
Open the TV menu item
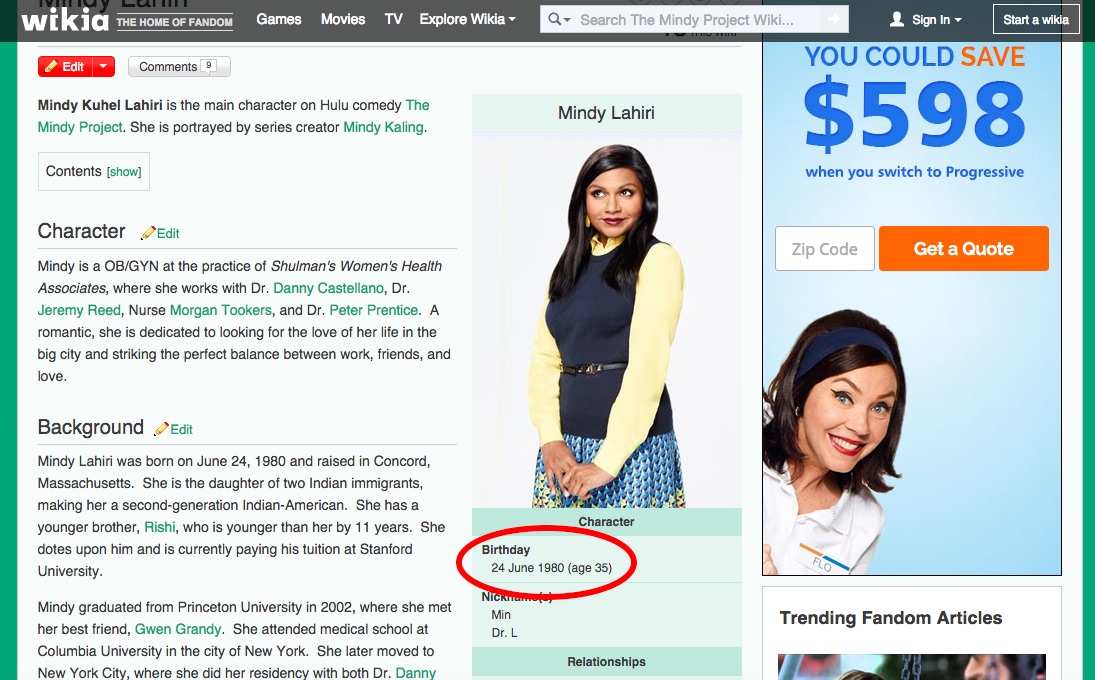click(393, 20)
